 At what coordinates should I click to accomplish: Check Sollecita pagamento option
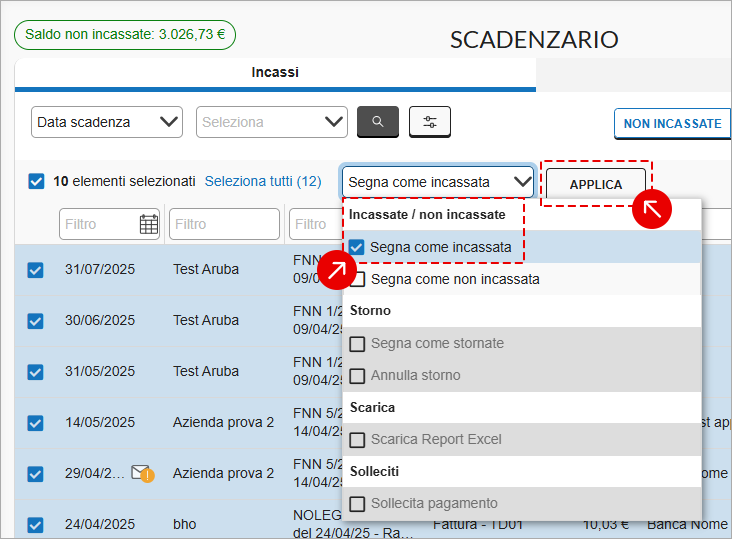(357, 504)
